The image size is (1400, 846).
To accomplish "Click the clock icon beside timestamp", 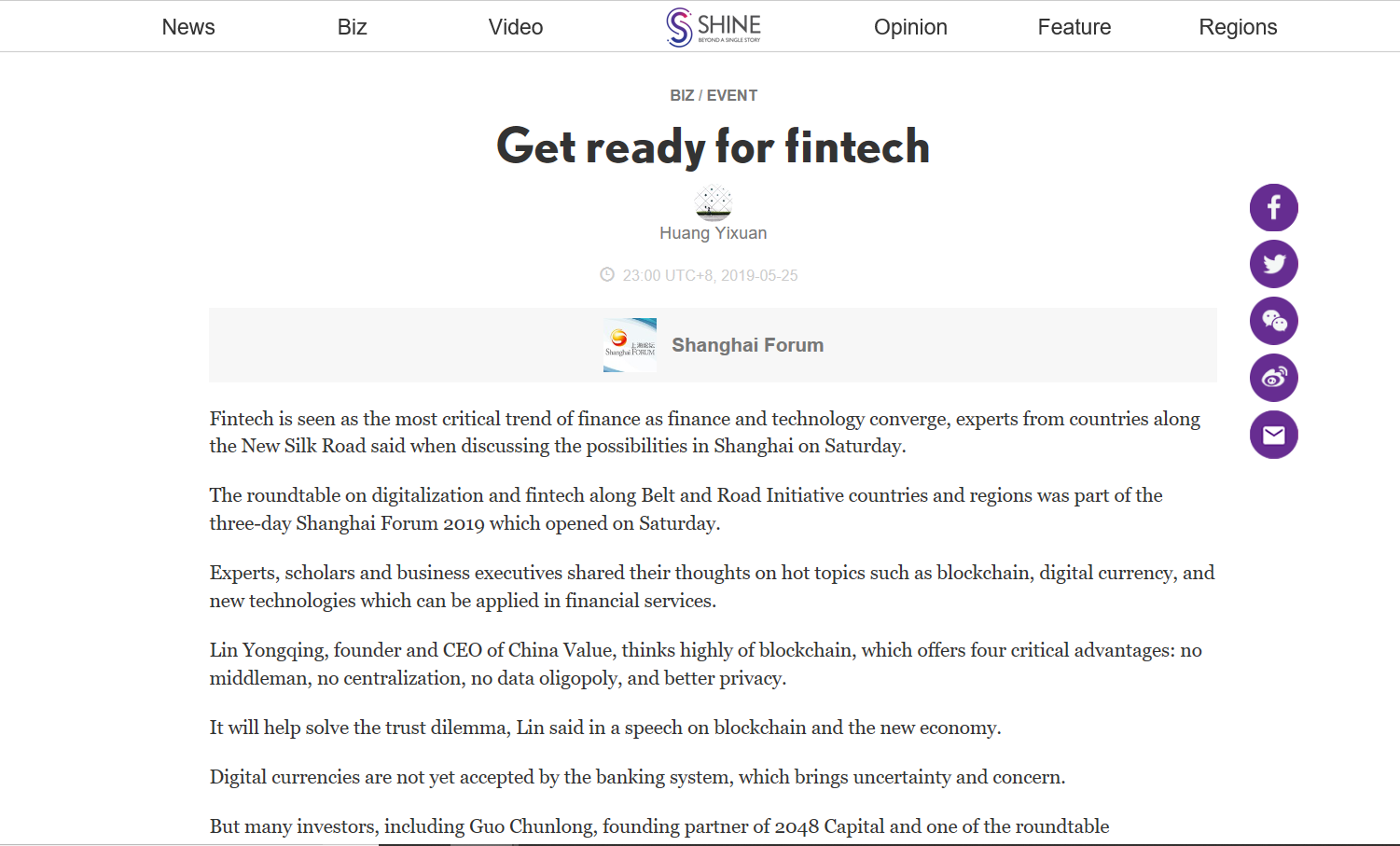I will [x=607, y=274].
